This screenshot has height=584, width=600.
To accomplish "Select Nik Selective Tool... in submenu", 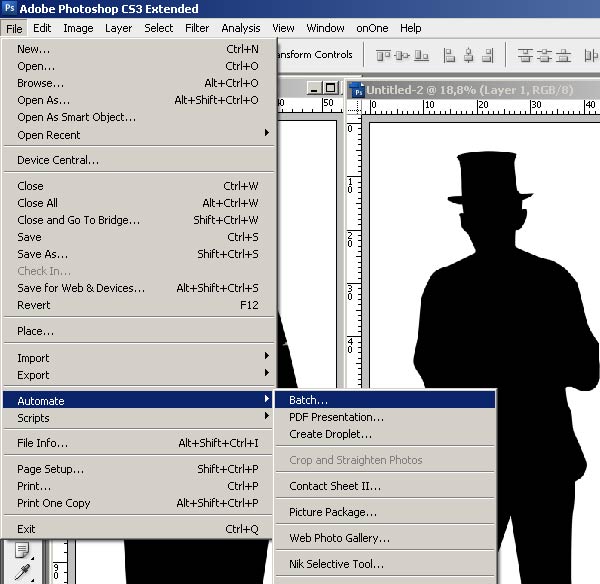I will coord(385,564).
